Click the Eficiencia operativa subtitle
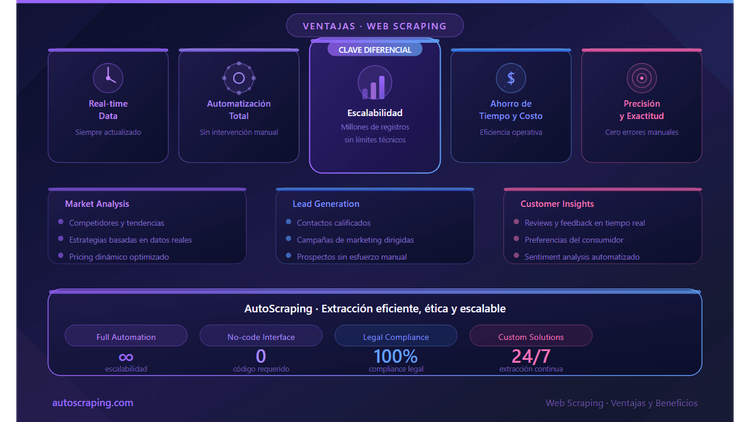Viewport: 750px width, 422px height. [511, 132]
